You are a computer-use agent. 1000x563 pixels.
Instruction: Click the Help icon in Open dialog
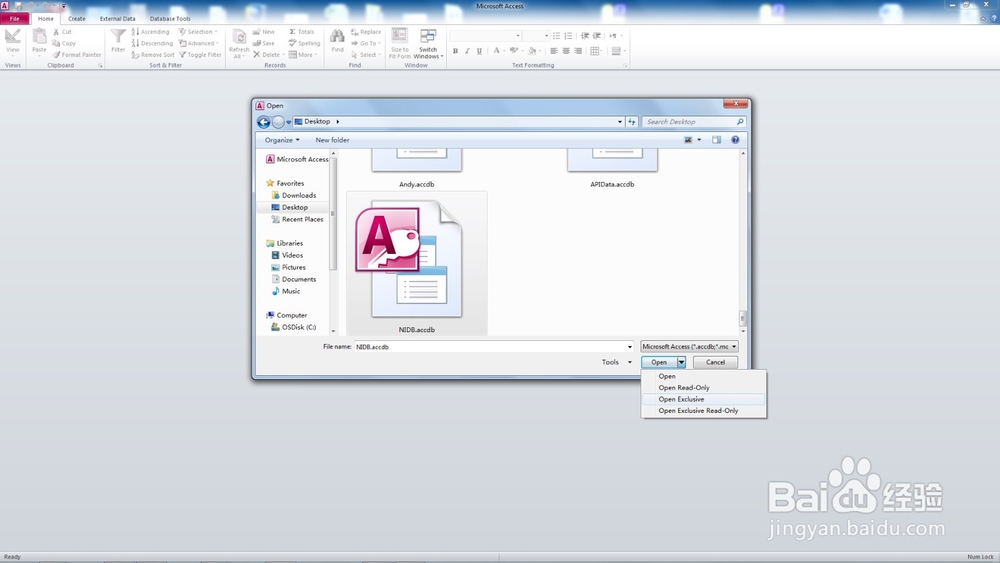tap(735, 140)
